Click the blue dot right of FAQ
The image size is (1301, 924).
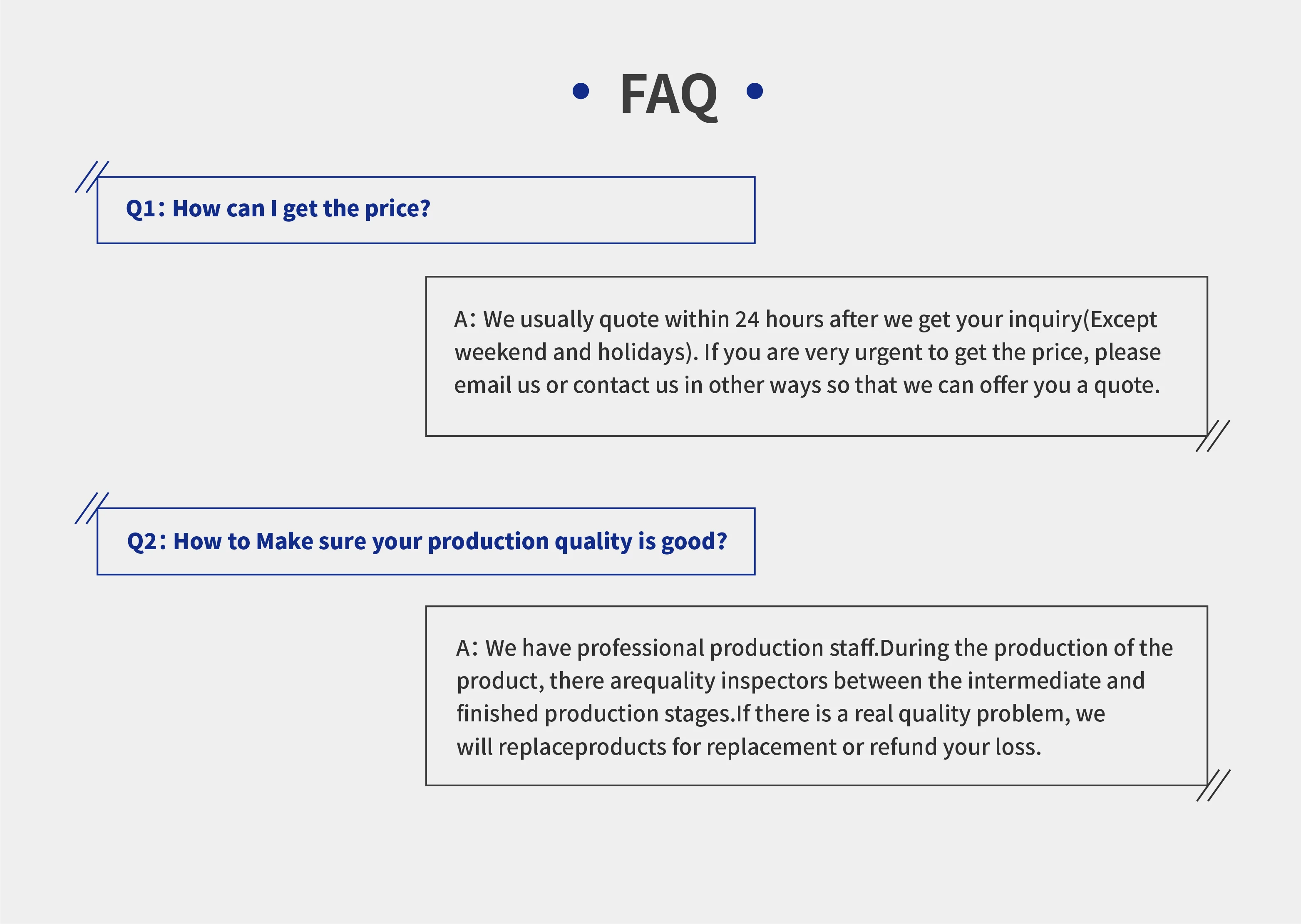[x=755, y=91]
